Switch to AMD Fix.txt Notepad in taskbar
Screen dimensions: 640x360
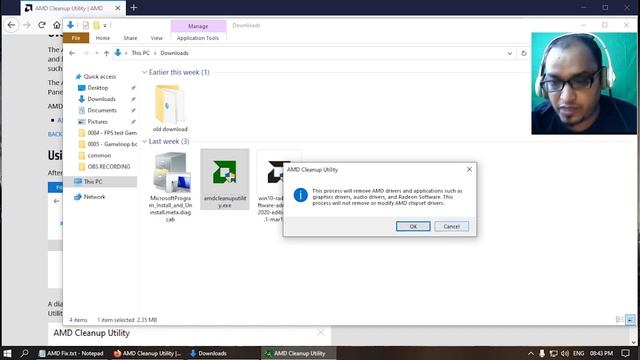coord(71,353)
